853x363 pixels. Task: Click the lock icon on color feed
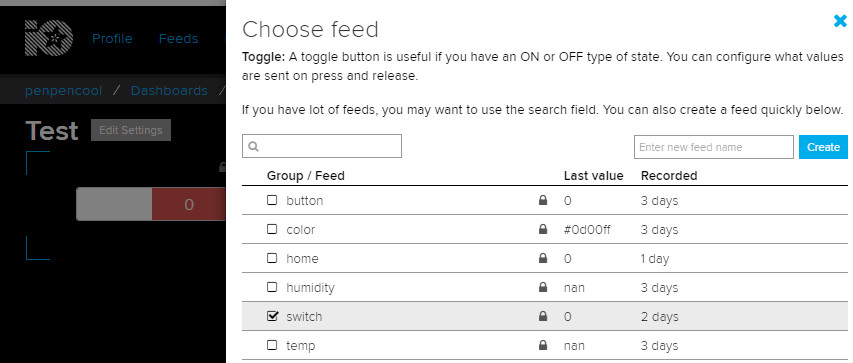542,230
